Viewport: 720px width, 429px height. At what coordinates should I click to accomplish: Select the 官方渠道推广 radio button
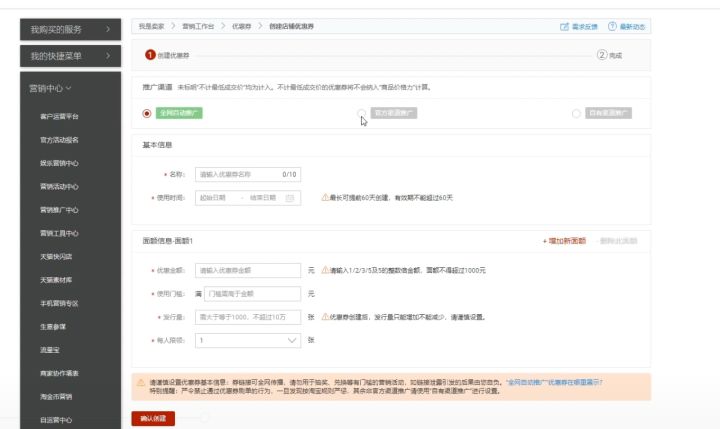(x=361, y=113)
